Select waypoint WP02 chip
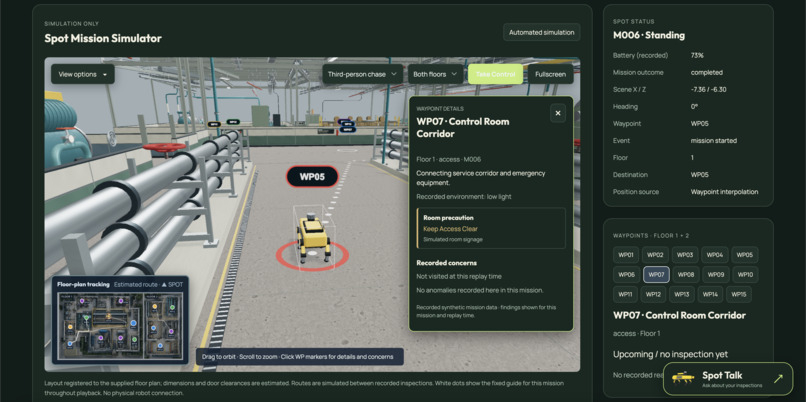Screen dimensions: 806x402 tap(655, 255)
